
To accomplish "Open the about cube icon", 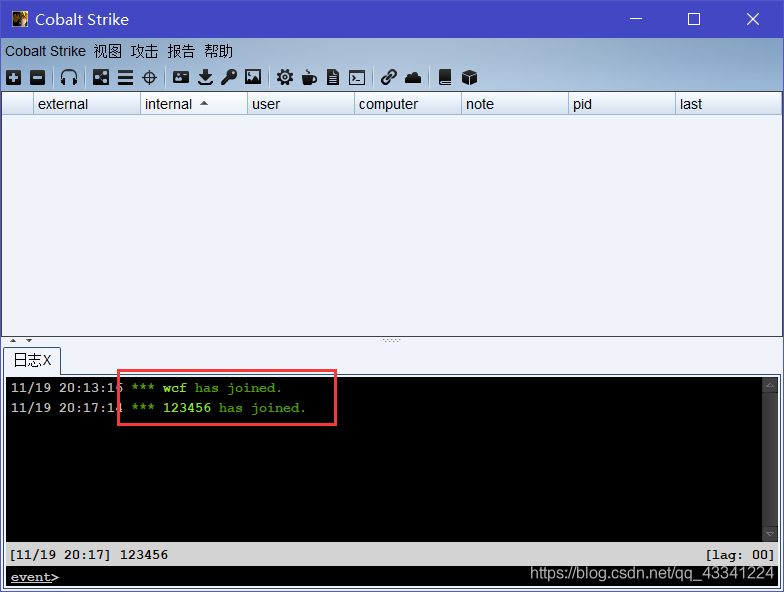I will (469, 78).
